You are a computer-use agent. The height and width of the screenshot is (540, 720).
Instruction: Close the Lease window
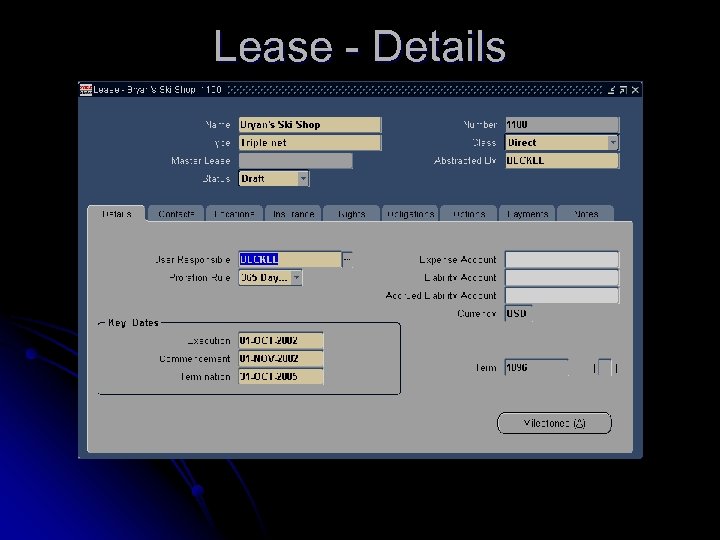(635, 90)
